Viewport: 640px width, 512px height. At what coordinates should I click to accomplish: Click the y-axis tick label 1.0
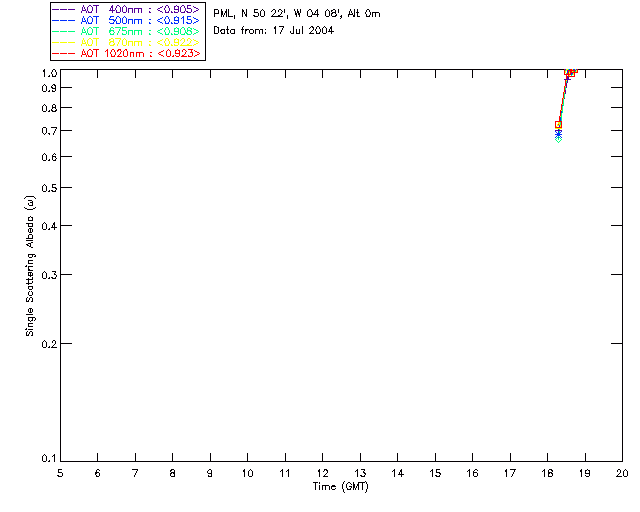click(x=49, y=73)
